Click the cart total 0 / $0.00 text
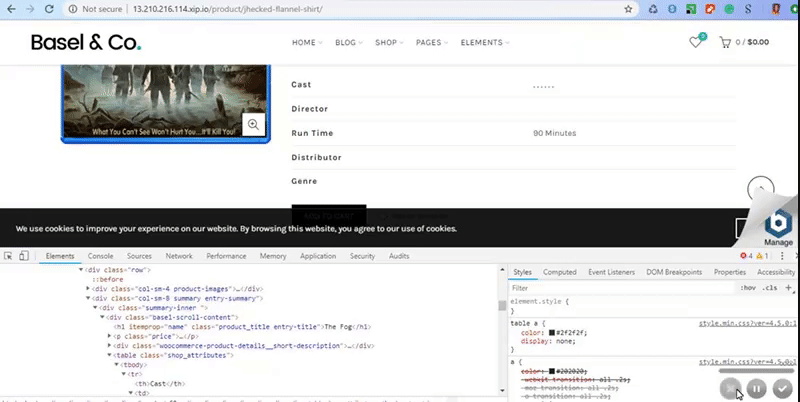Viewport: 800px width, 402px height. tap(752, 42)
